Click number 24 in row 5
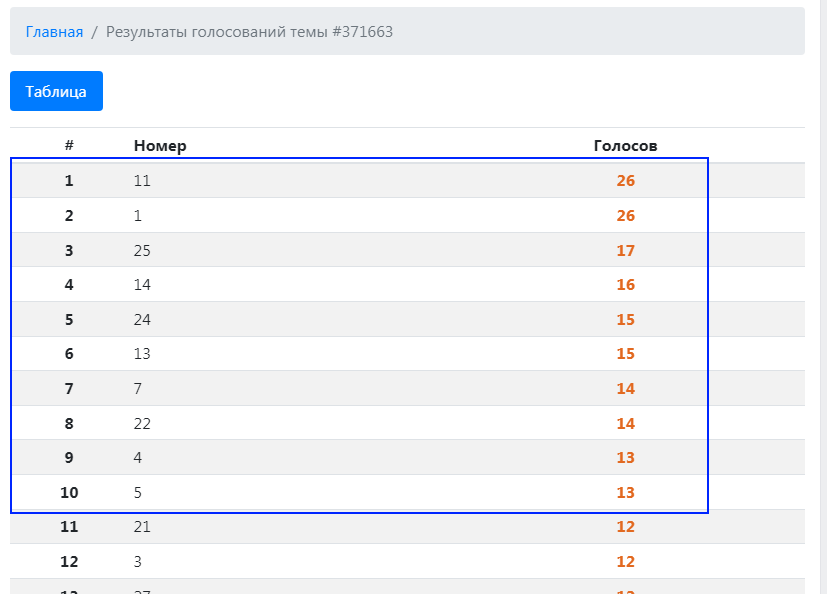This screenshot has width=827, height=594. click(142, 320)
